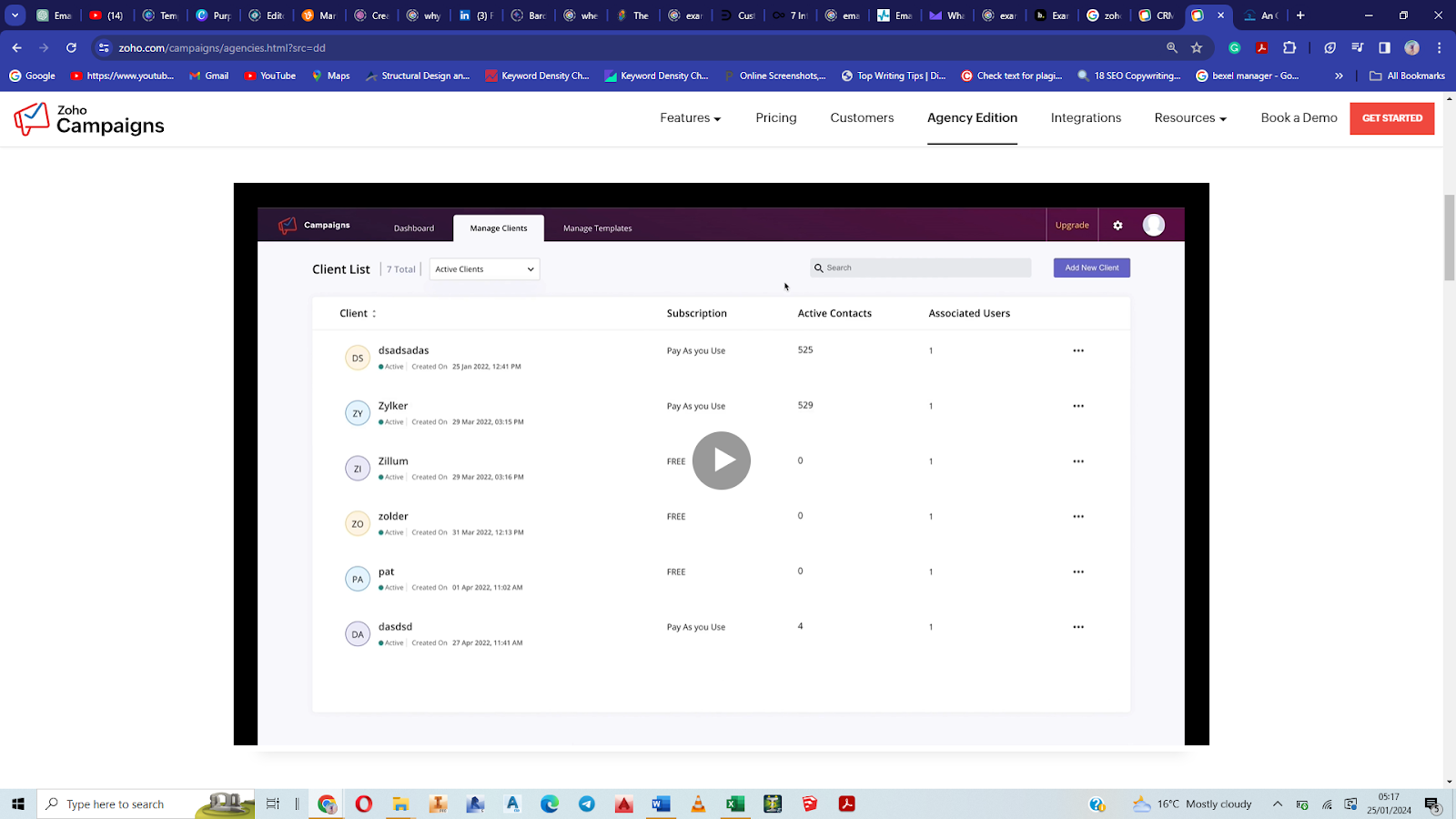Viewport: 1456px width, 819px height.
Task: Open the Pricing page
Action: 776,118
